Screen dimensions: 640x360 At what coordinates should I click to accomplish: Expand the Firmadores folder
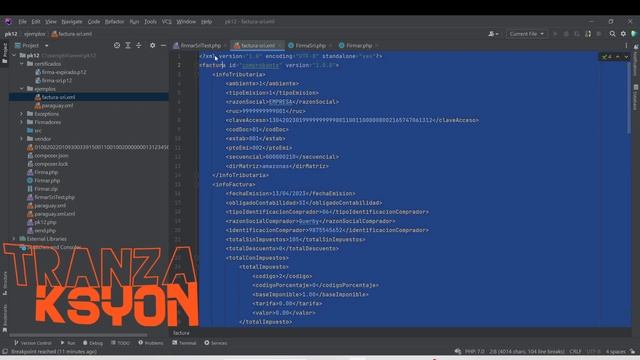pos(22,122)
